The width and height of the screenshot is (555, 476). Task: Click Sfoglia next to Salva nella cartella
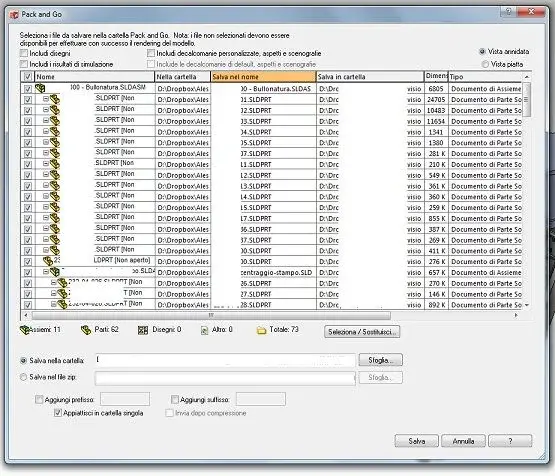click(381, 360)
